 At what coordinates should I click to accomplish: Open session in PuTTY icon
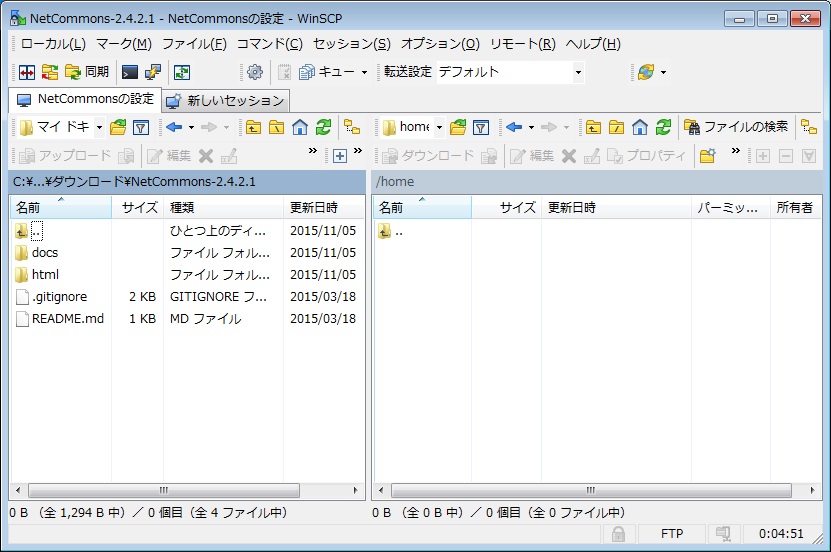tap(153, 72)
